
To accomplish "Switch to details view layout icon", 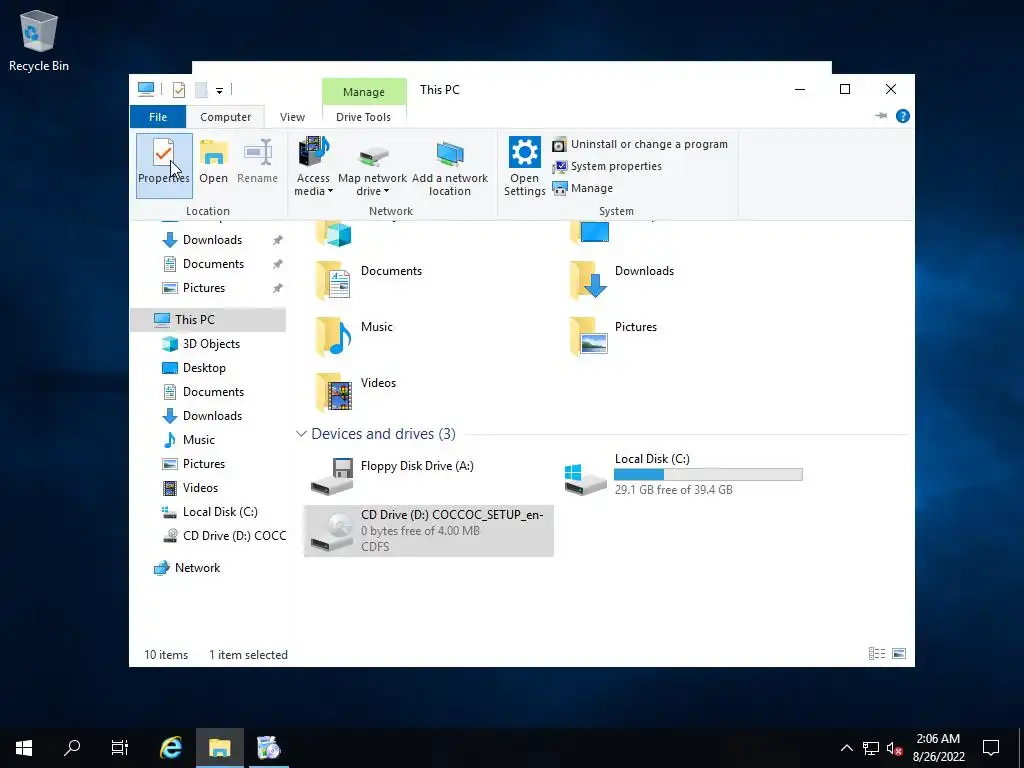I will pos(877,653).
